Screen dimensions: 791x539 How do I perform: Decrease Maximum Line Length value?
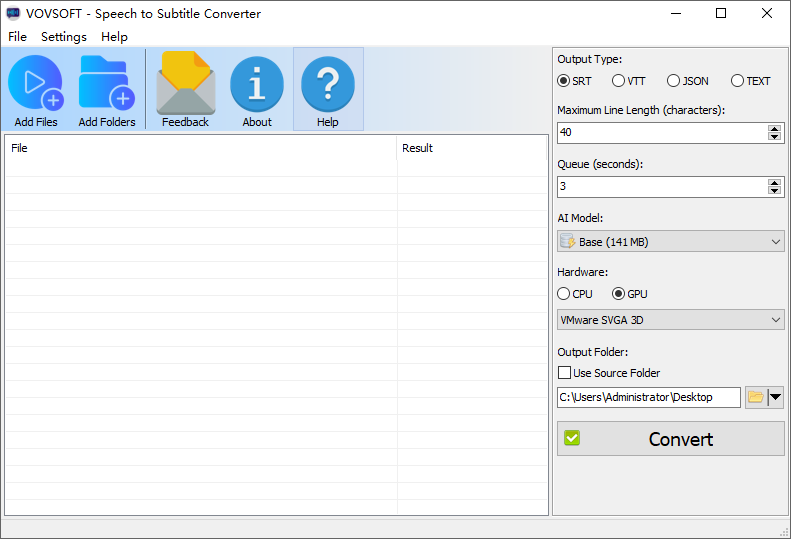click(x=774, y=137)
